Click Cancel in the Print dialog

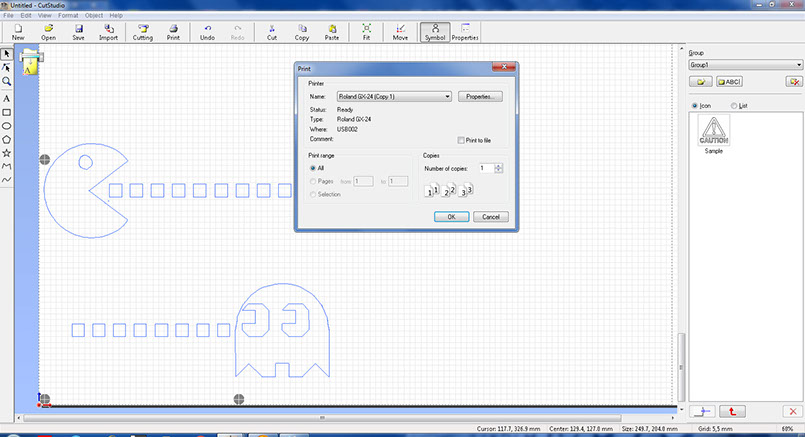491,217
